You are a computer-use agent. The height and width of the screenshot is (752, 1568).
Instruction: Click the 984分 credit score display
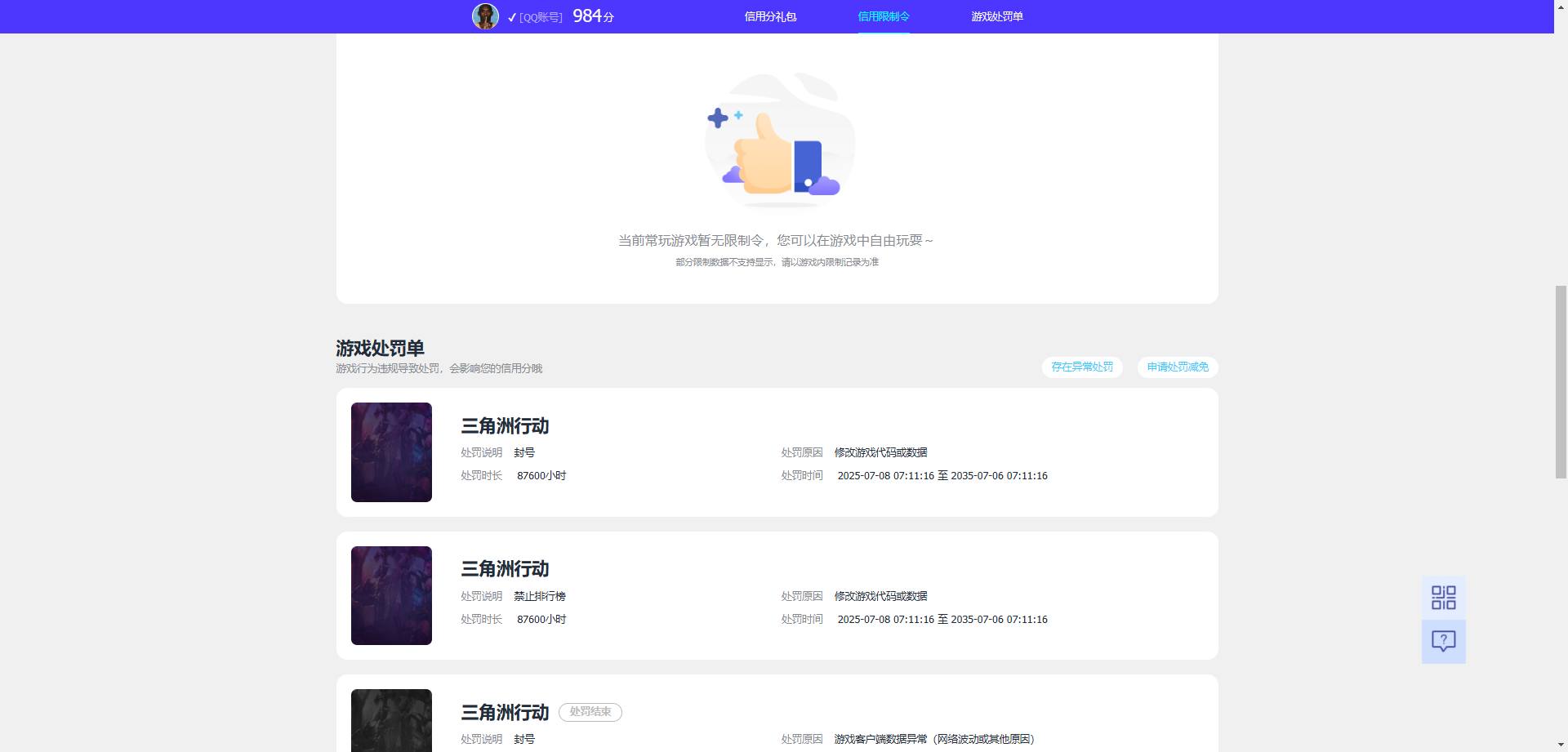[x=594, y=15]
